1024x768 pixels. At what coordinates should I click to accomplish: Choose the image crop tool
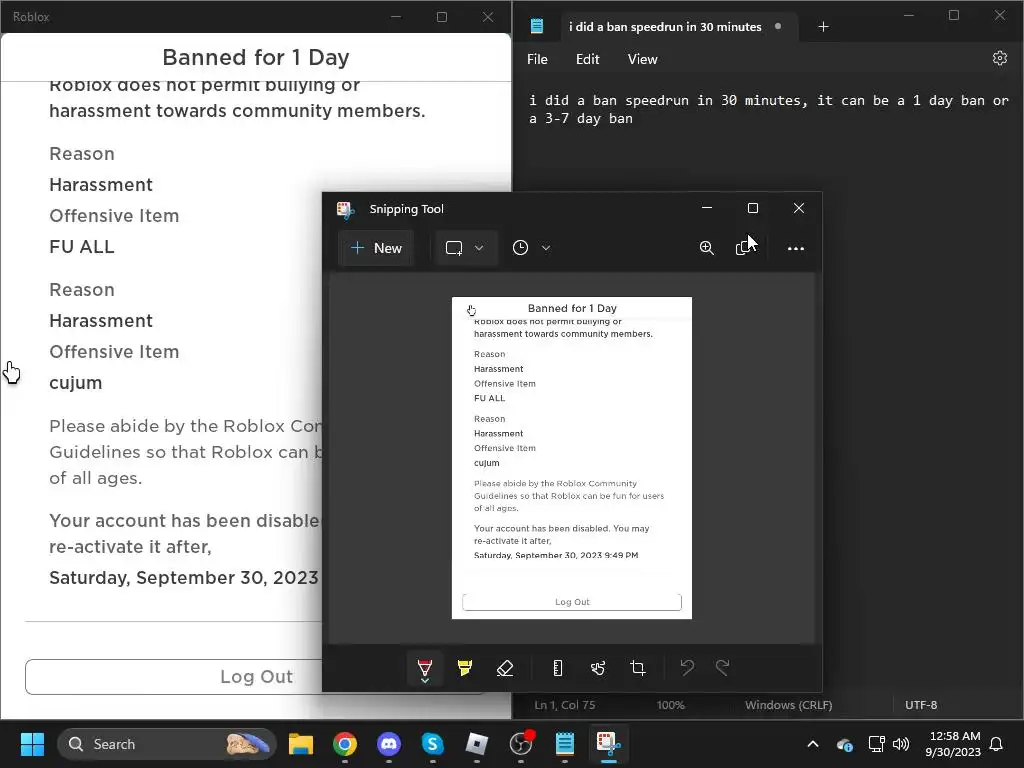click(x=638, y=668)
